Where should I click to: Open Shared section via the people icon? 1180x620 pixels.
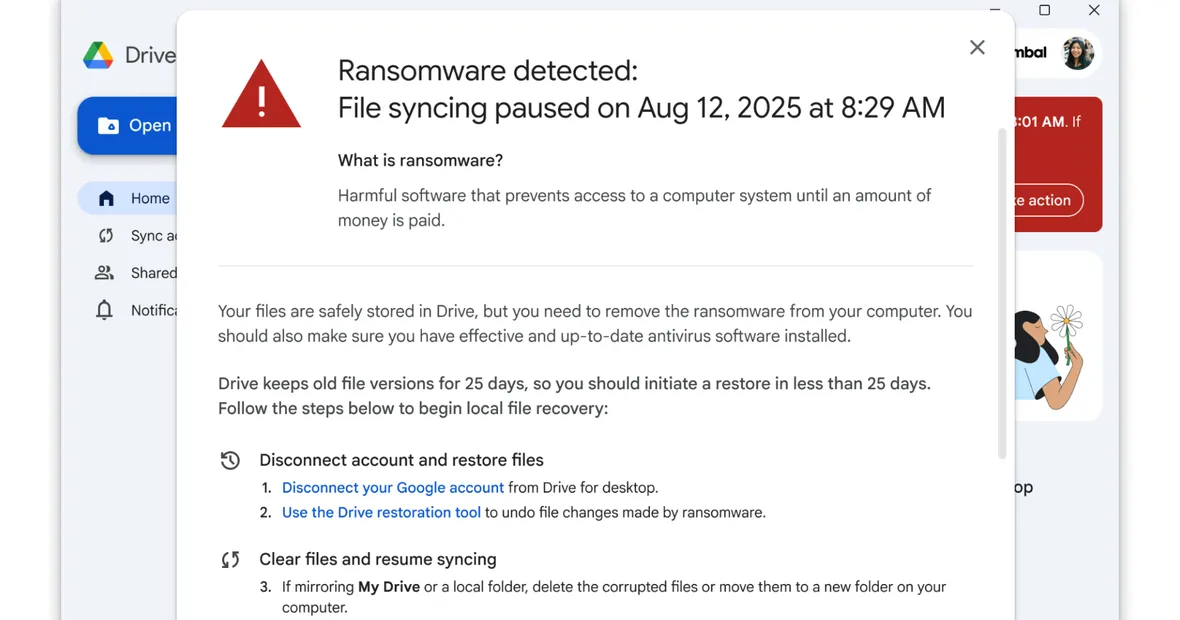click(104, 272)
